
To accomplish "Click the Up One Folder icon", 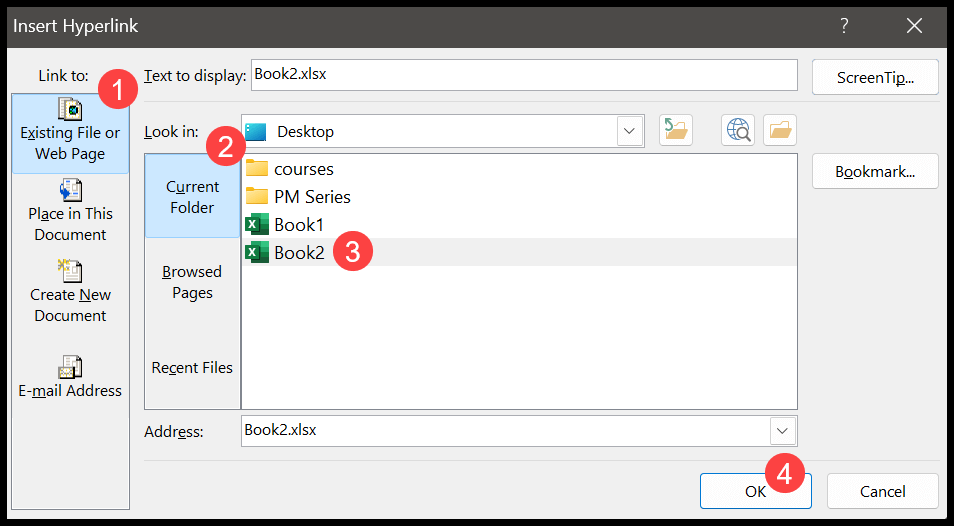I will point(676,130).
